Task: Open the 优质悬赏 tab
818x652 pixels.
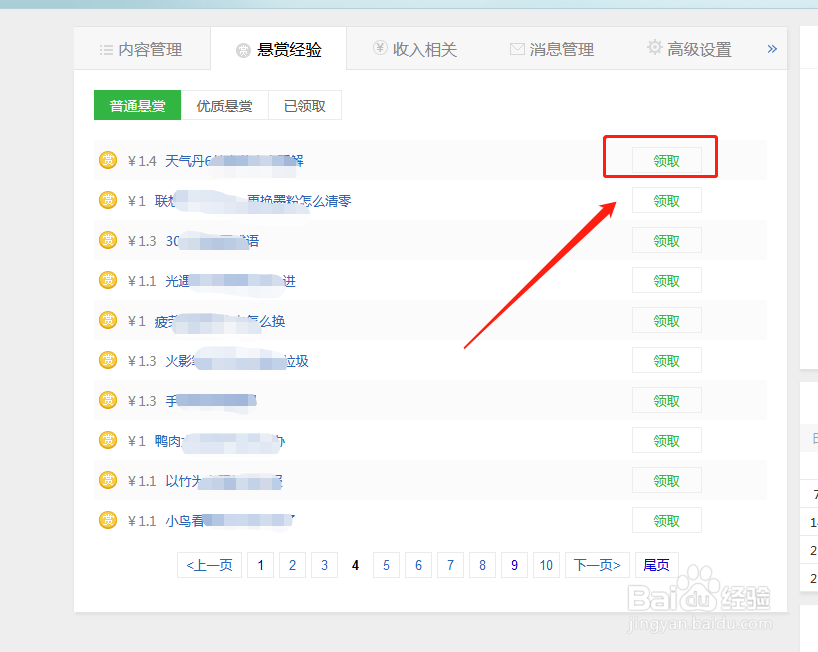Action: [225, 105]
